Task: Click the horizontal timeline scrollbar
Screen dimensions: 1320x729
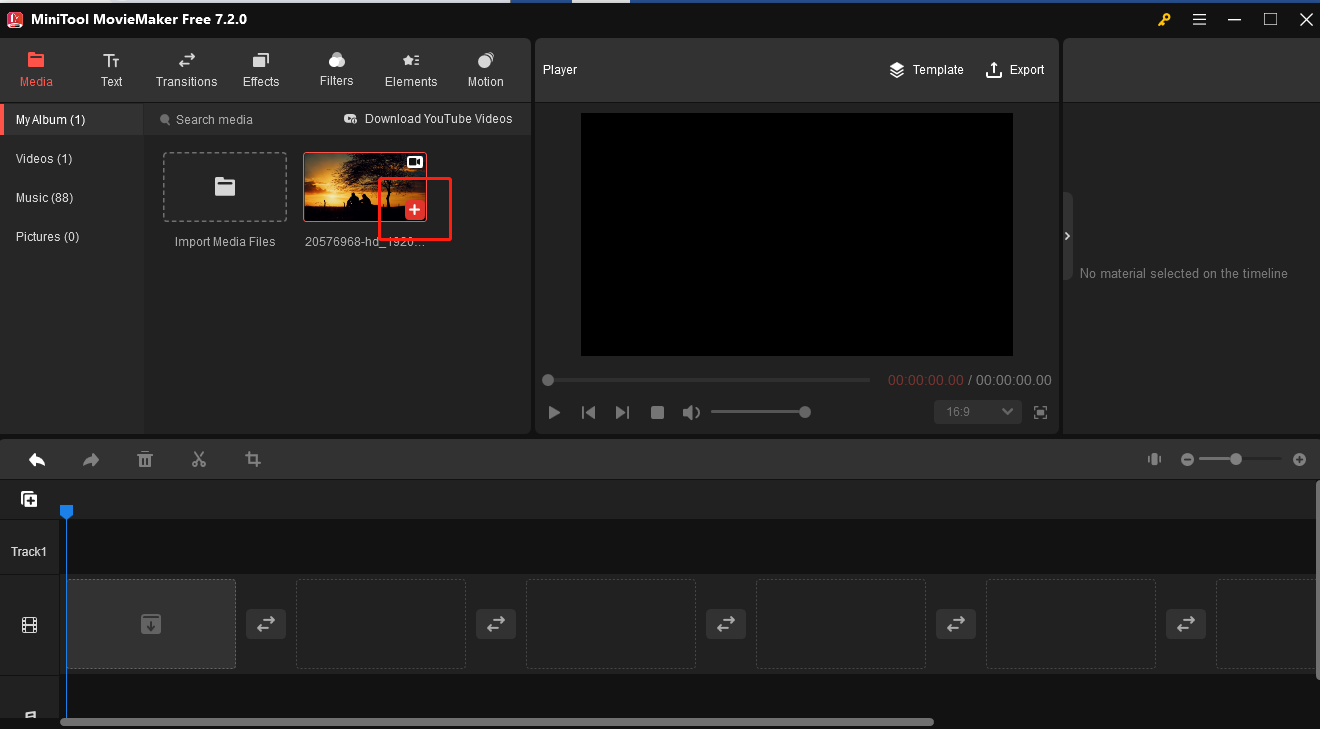Action: click(497, 722)
